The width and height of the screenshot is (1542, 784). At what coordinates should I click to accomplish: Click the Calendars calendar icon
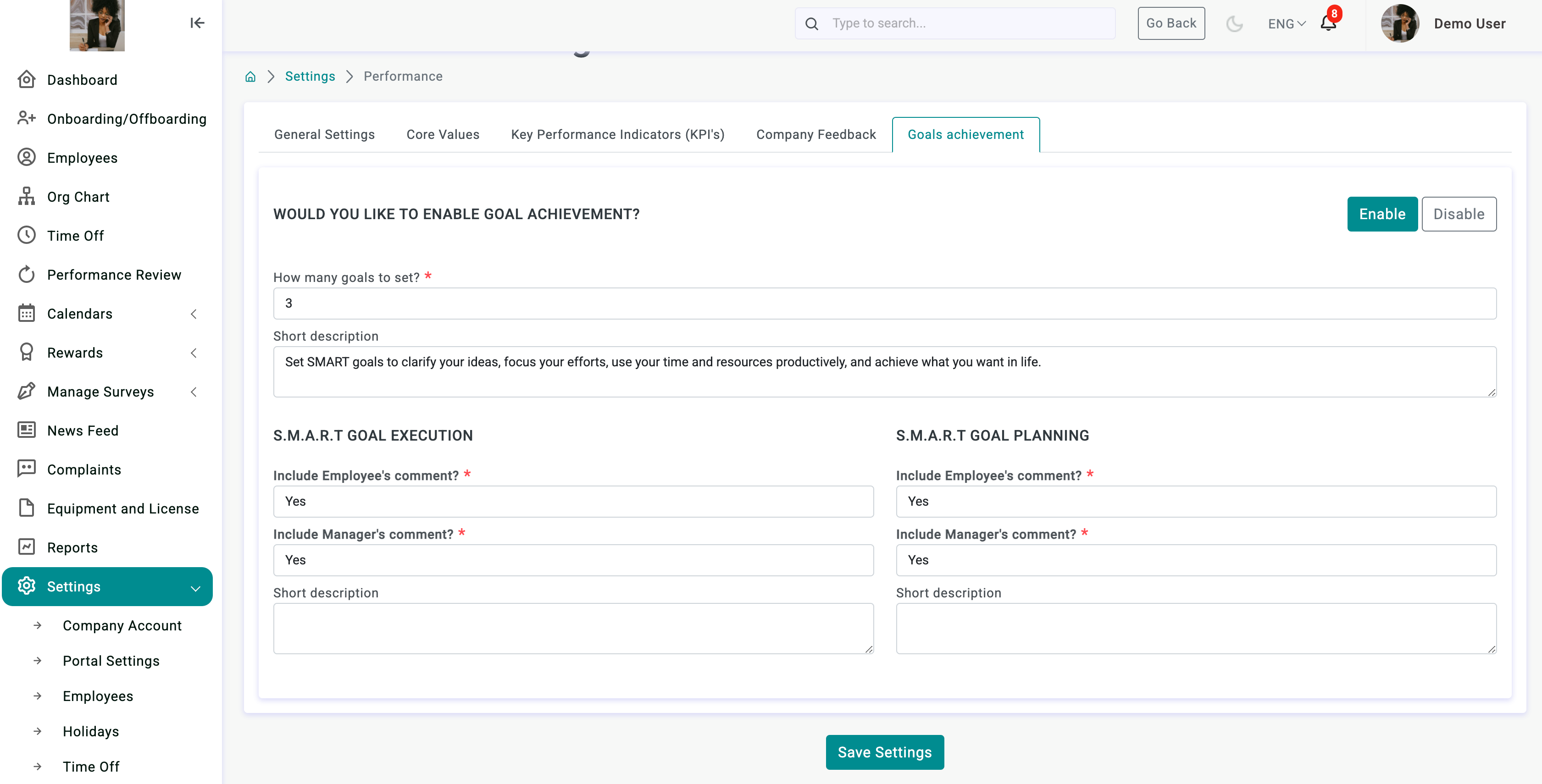pos(26,313)
